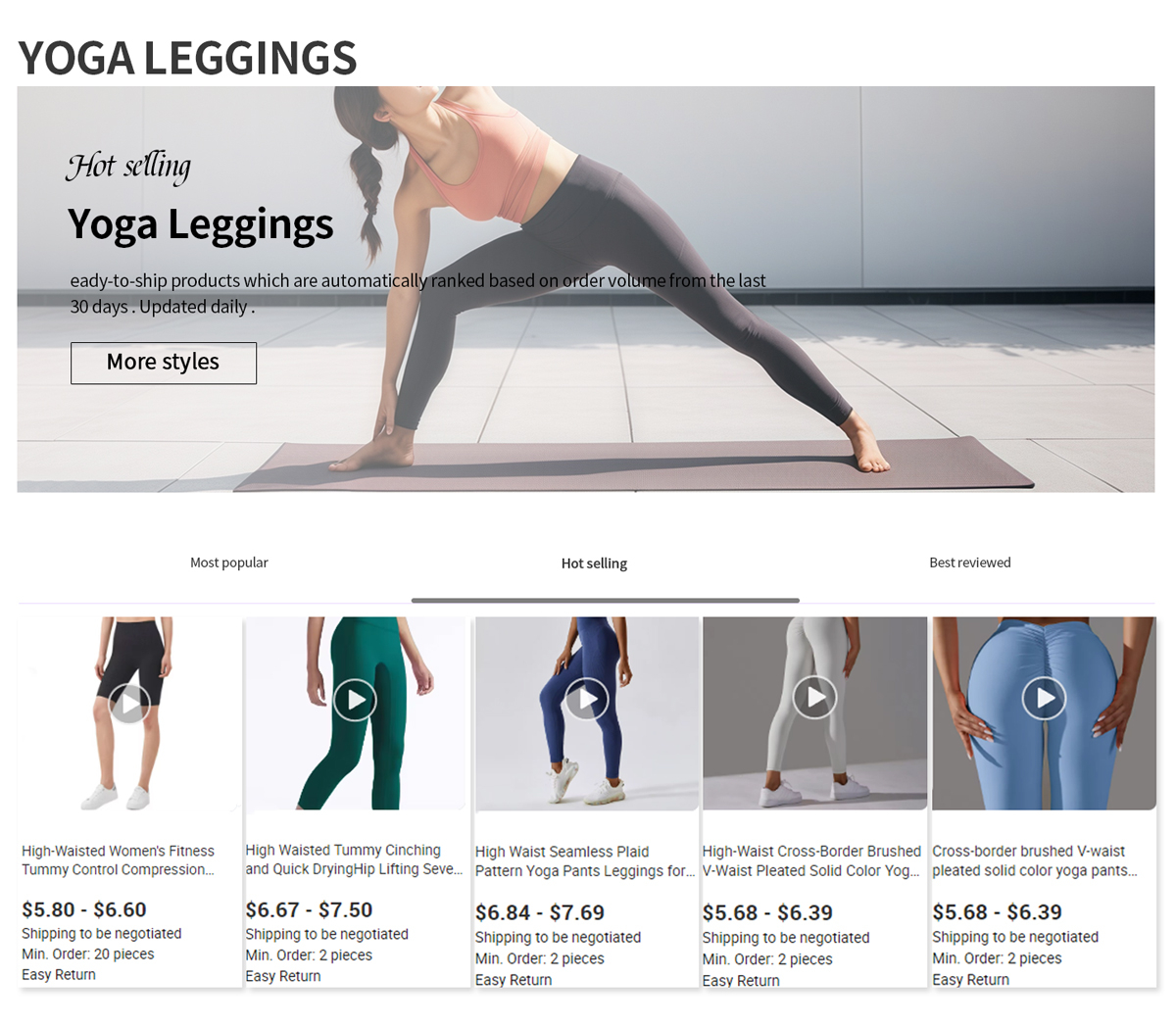Select the $6.67 - $7.50 price
This screenshot has width=1176, height=1028.
coord(309,909)
